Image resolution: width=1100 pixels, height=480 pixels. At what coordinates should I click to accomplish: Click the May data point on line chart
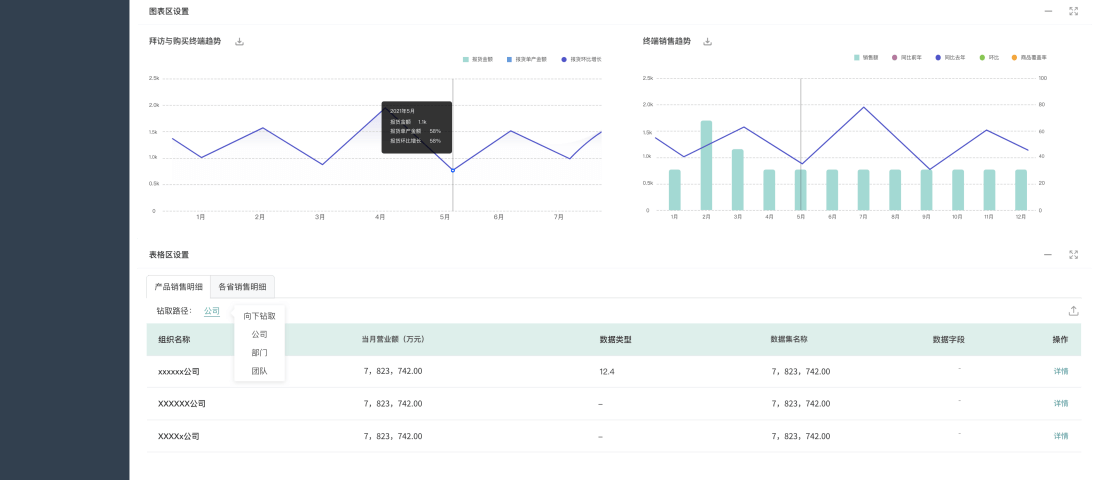click(453, 170)
